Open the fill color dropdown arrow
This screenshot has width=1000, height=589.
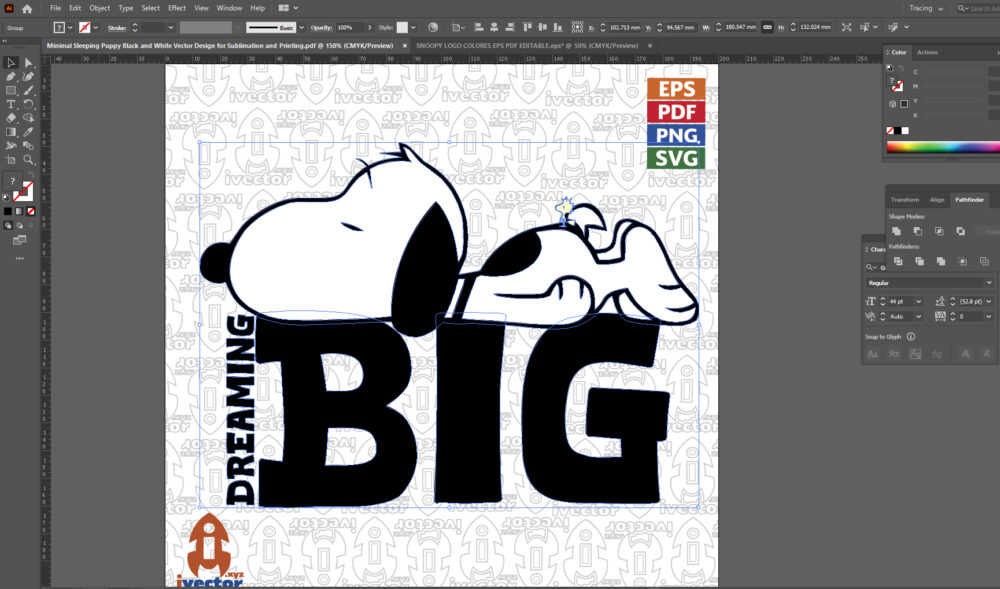pyautogui.click(x=70, y=27)
